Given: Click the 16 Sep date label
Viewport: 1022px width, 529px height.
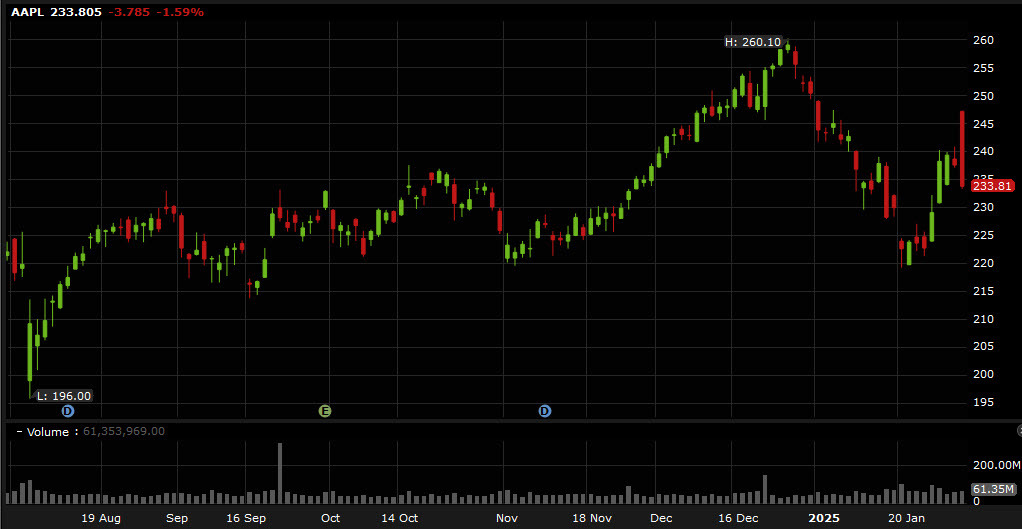Looking at the screenshot, I should [246, 519].
